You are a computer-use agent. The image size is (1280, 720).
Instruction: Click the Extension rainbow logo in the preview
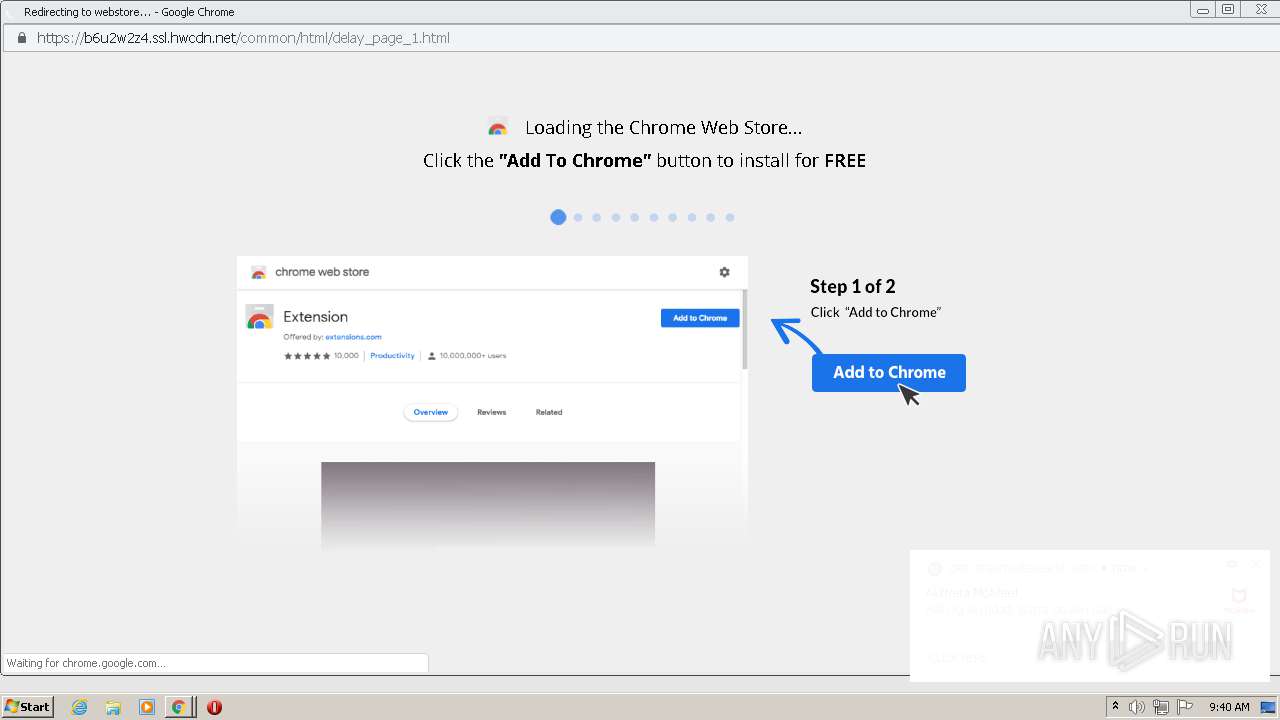click(x=259, y=317)
